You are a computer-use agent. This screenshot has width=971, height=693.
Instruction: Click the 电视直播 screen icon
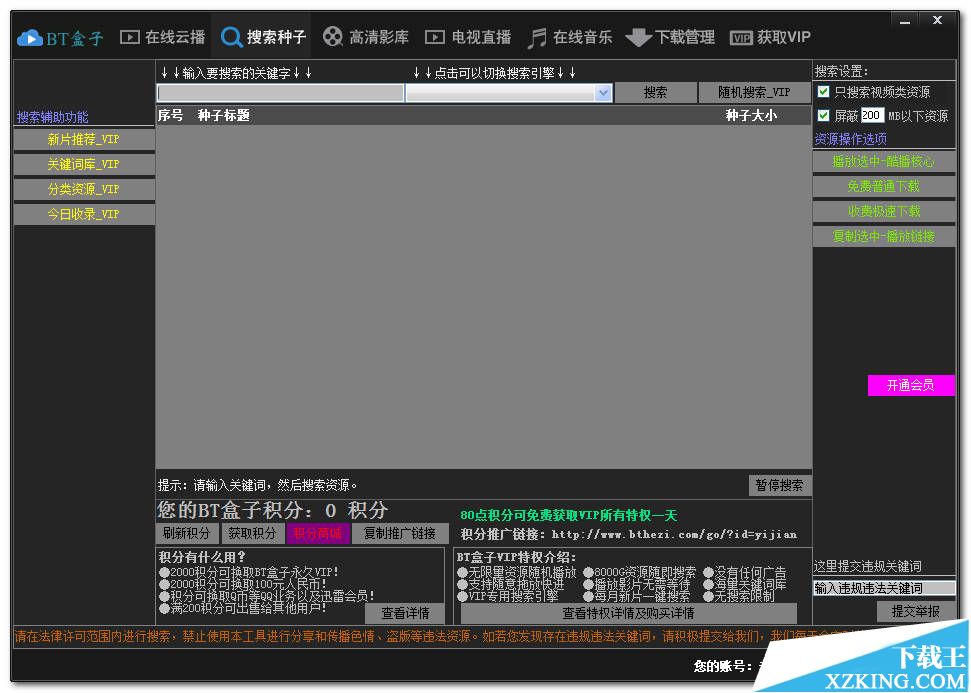tap(435, 37)
